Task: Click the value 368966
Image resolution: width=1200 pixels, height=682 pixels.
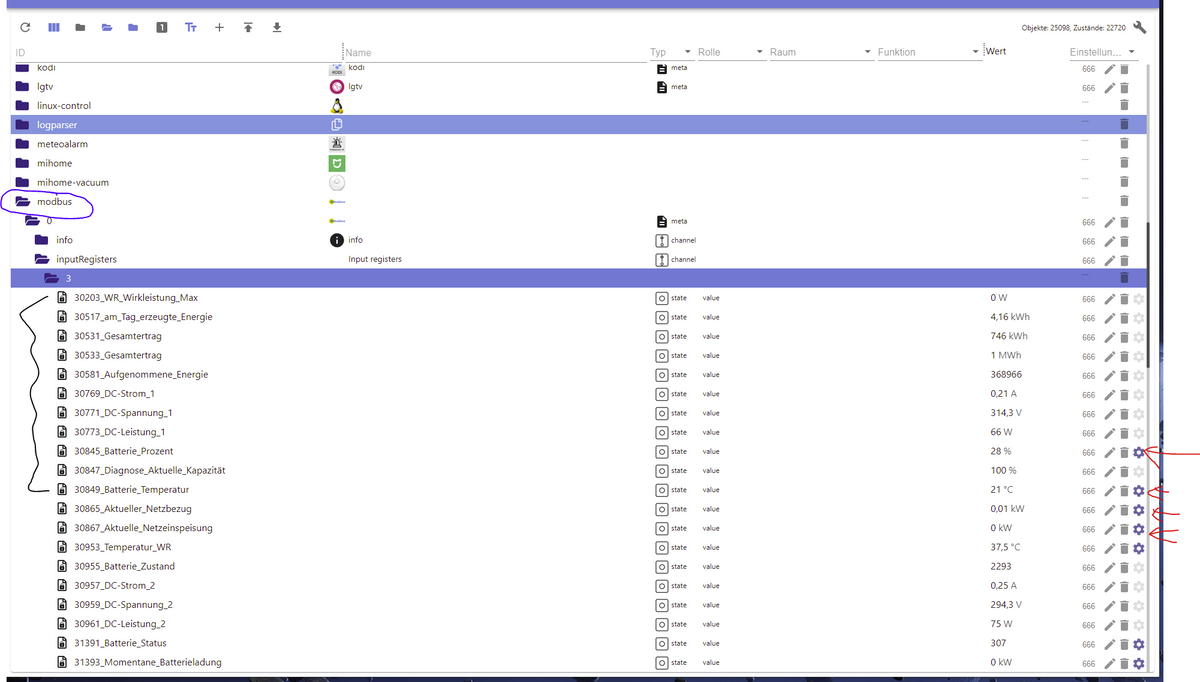Action: [x=1006, y=375]
